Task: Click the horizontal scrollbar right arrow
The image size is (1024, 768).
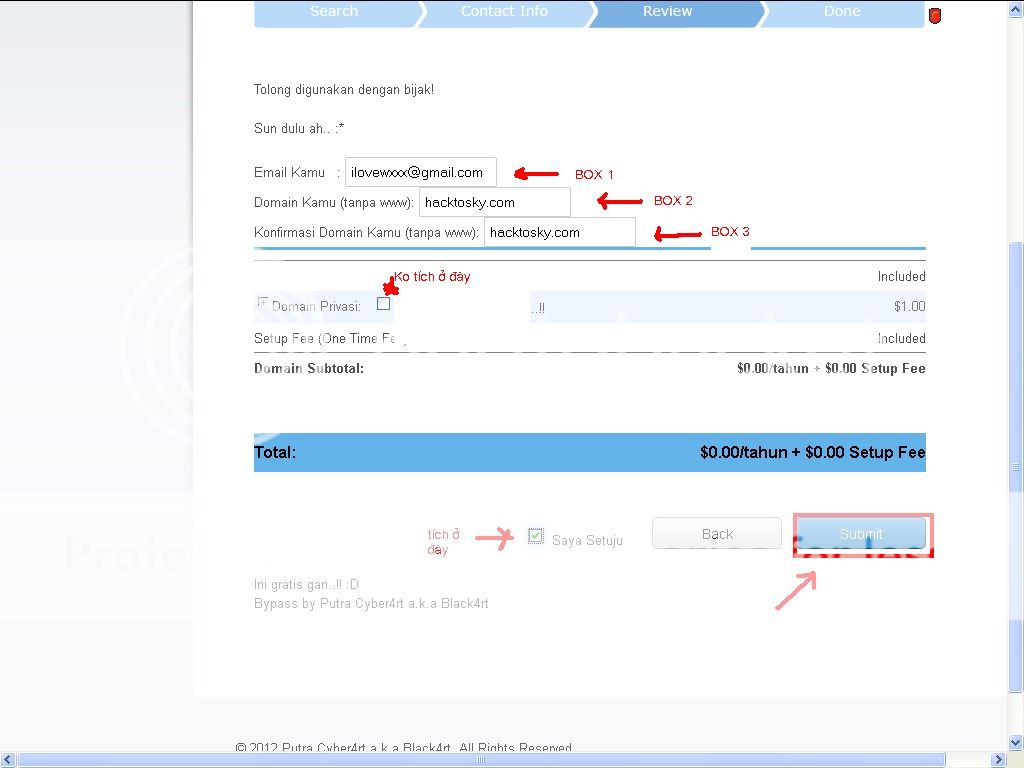Action: [x=1000, y=759]
